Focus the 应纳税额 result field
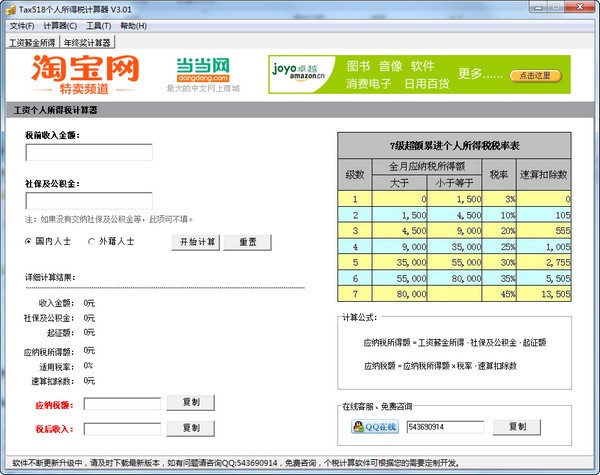Screen dimensions: 600x475 pos(122,404)
